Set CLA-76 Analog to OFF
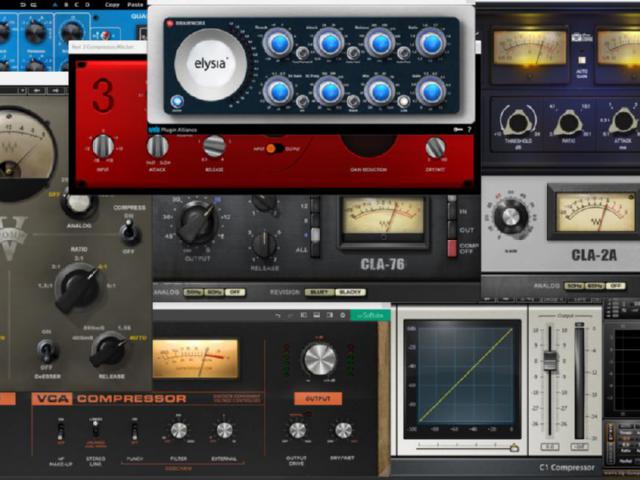This screenshot has width=640, height=480. point(235,292)
